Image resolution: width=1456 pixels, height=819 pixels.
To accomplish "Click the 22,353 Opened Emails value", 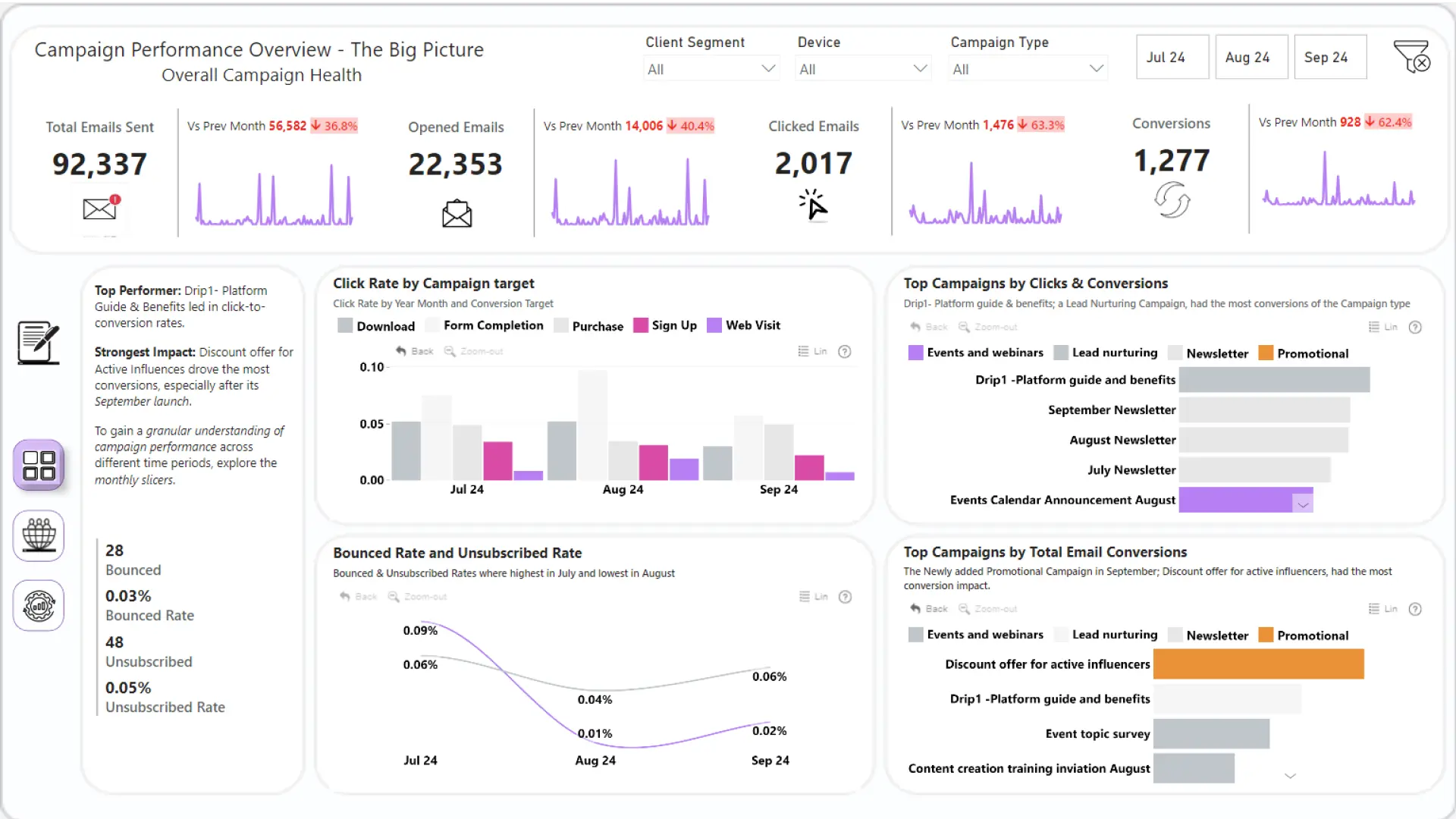I will click(x=456, y=164).
